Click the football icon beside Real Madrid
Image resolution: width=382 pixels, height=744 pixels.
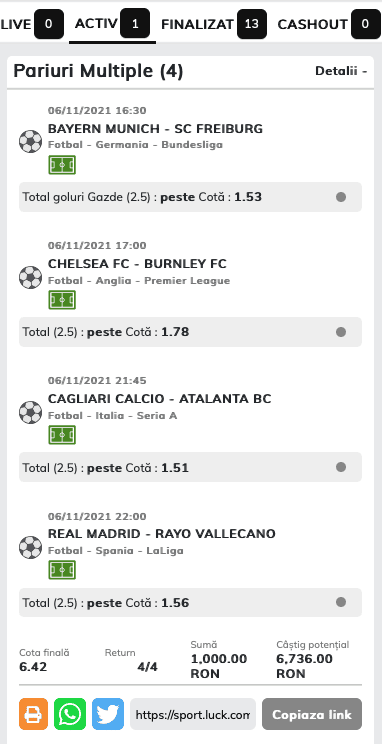[30, 548]
